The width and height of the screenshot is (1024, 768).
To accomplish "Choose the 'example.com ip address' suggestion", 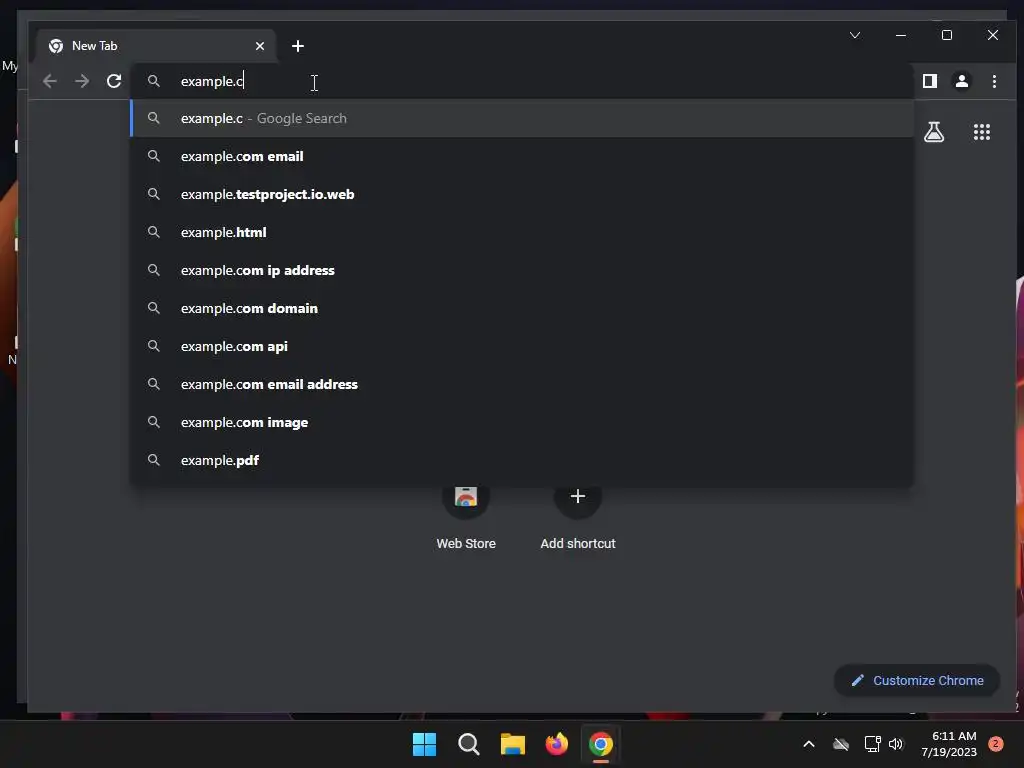I will pos(522,270).
